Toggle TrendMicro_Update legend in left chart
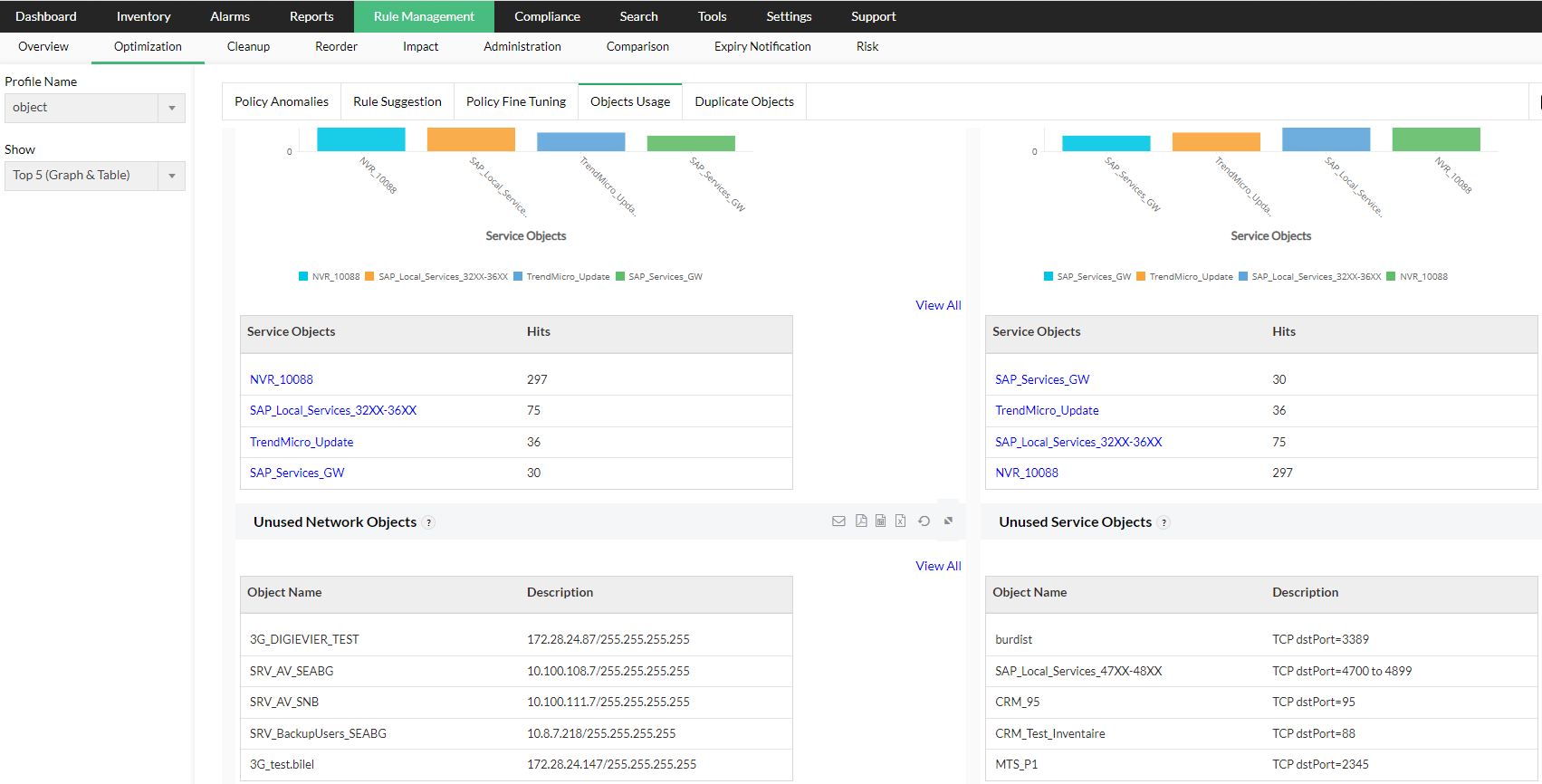The image size is (1542, 784). [561, 277]
